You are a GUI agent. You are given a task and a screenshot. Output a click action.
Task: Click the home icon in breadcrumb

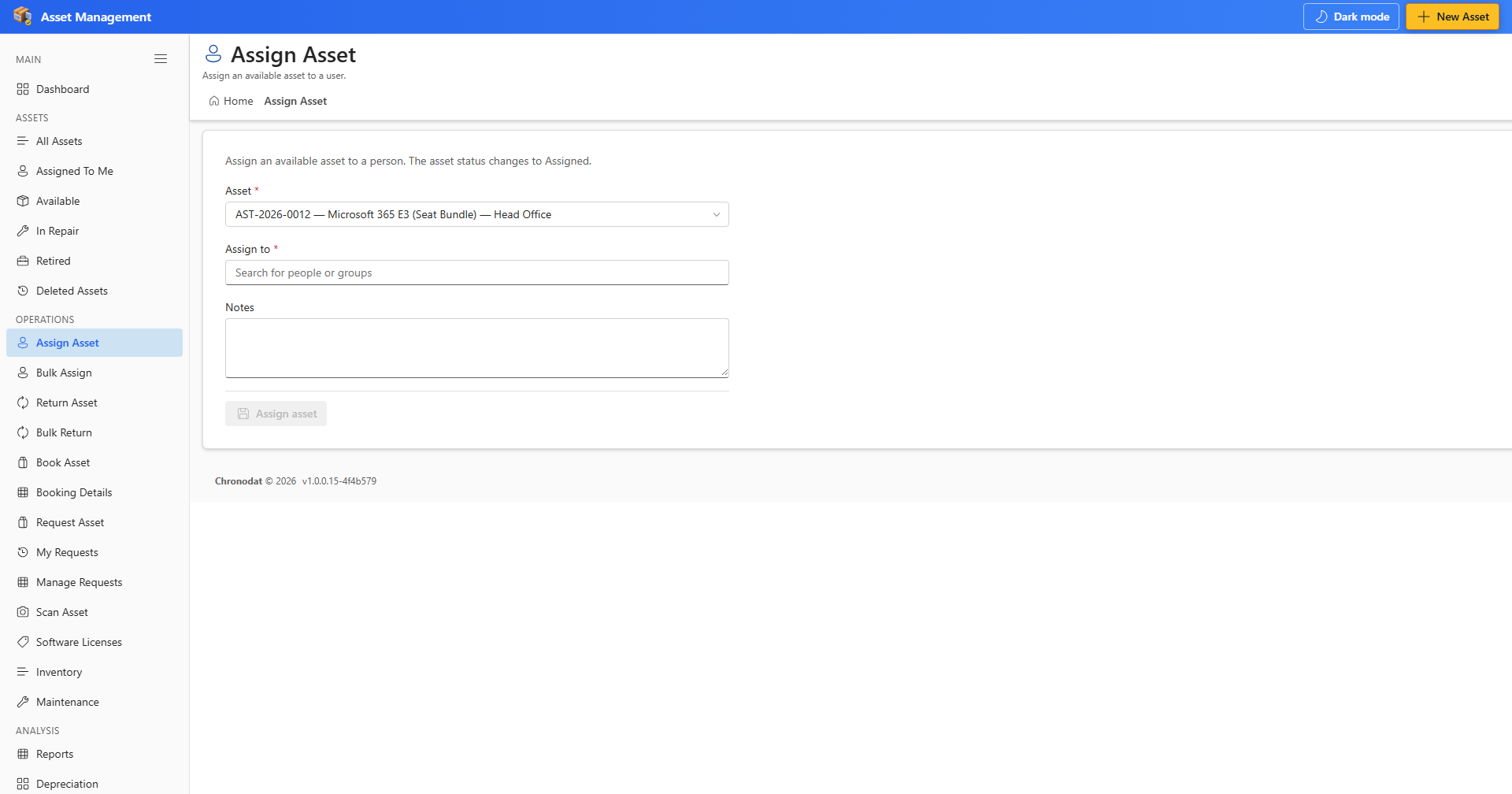point(214,101)
